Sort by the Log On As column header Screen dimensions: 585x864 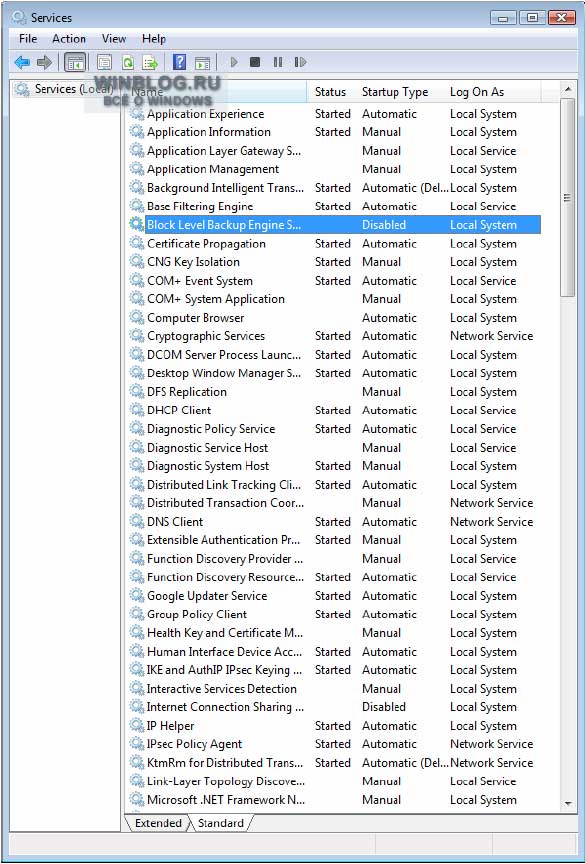pyautogui.click(x=477, y=92)
